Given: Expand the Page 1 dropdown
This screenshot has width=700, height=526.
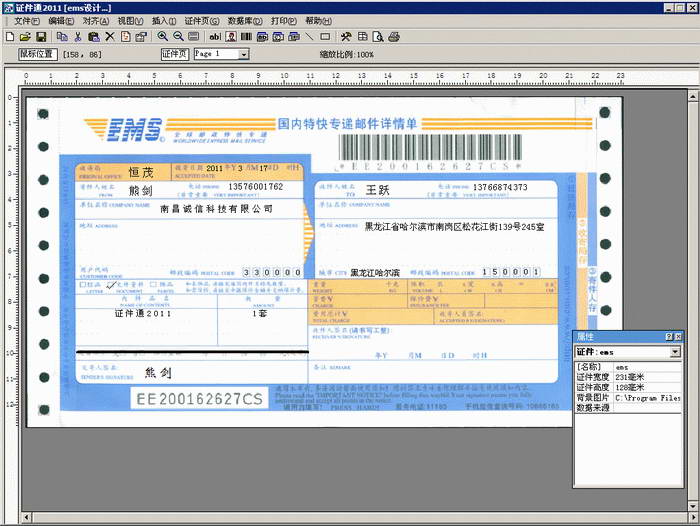Looking at the screenshot, I should pyautogui.click(x=243, y=54).
